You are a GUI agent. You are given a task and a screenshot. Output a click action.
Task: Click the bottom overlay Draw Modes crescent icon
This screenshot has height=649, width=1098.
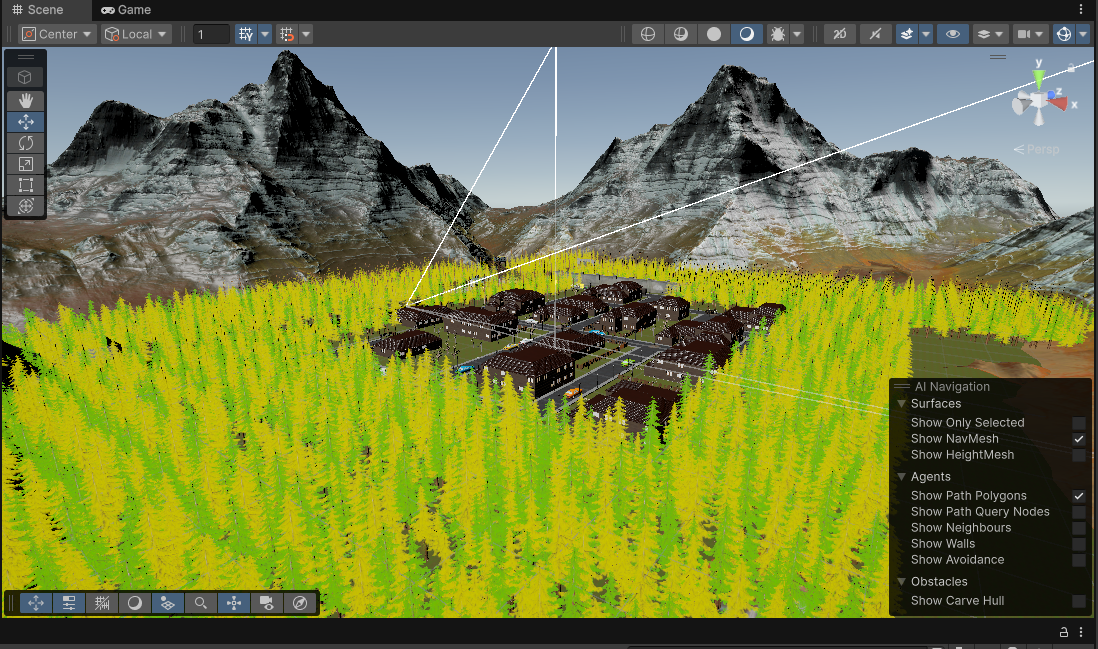click(134, 603)
